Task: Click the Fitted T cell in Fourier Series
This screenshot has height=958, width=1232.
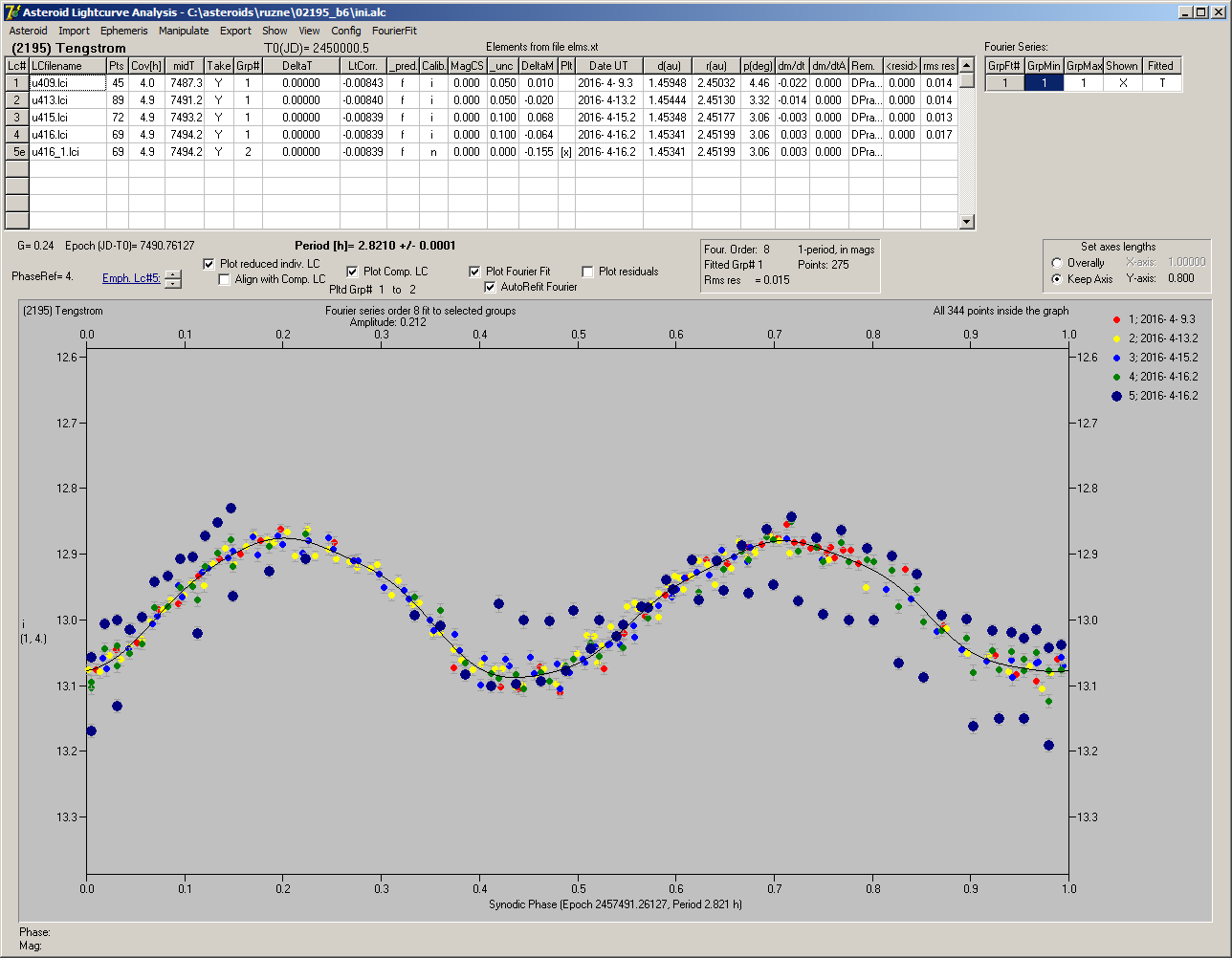Action: click(1161, 83)
